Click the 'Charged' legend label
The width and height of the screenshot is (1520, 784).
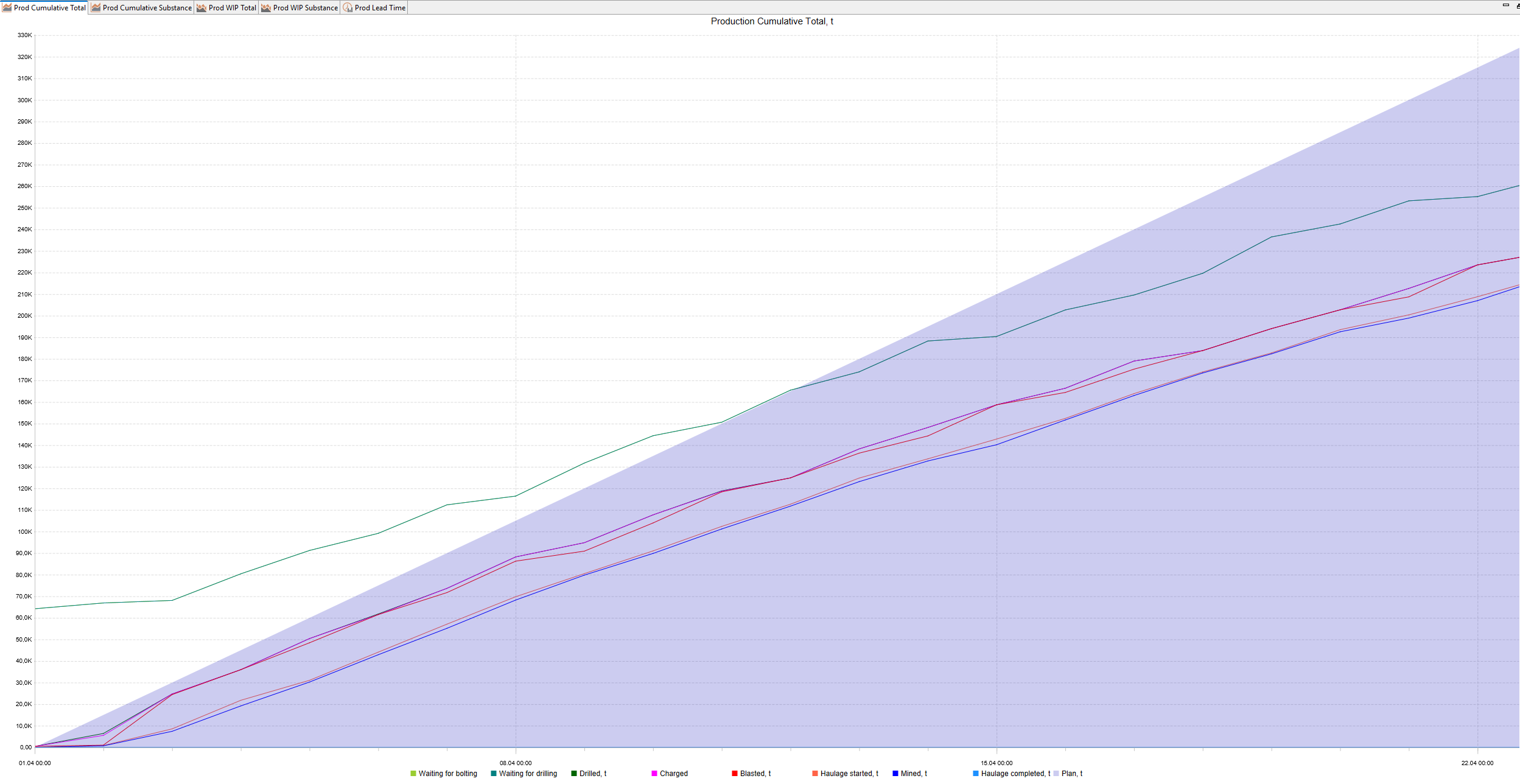pos(674,774)
